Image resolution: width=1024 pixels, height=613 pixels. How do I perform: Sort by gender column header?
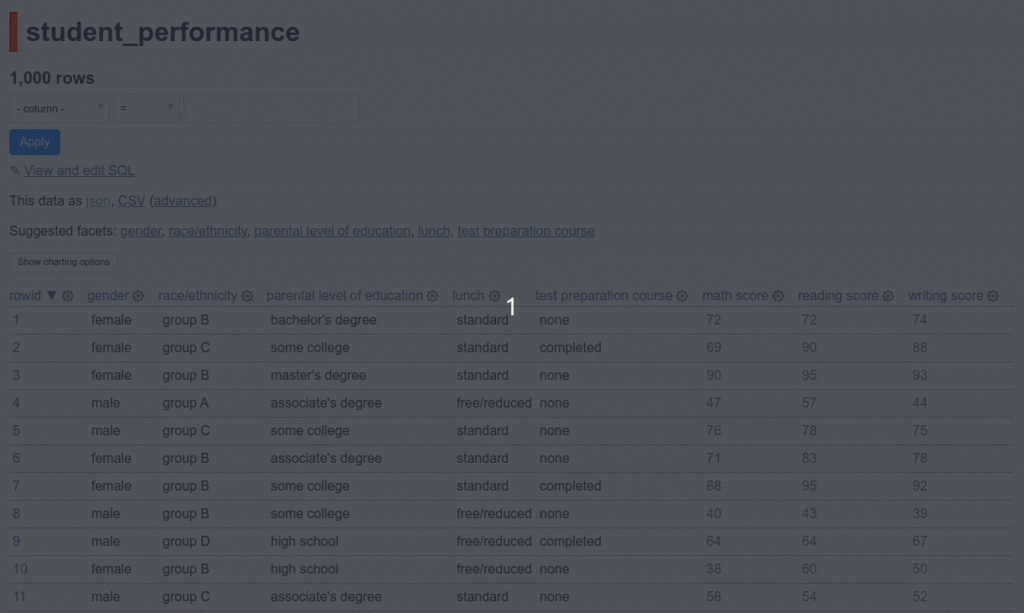pos(108,296)
